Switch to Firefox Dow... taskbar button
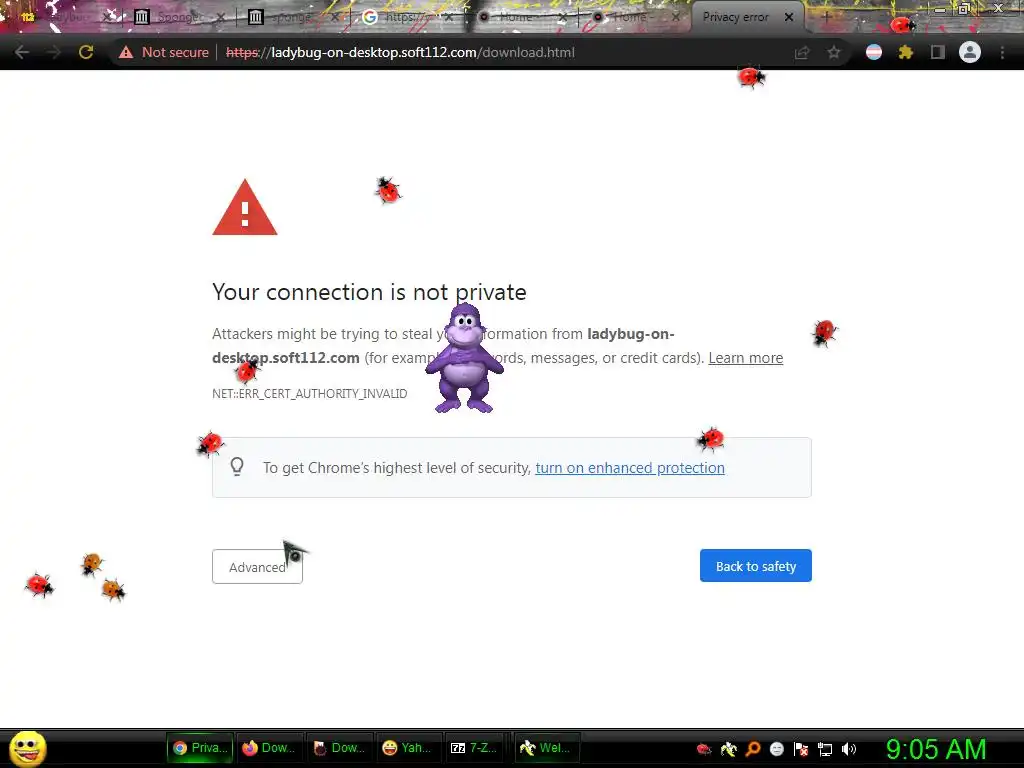The height and width of the screenshot is (768, 1024). (268, 748)
